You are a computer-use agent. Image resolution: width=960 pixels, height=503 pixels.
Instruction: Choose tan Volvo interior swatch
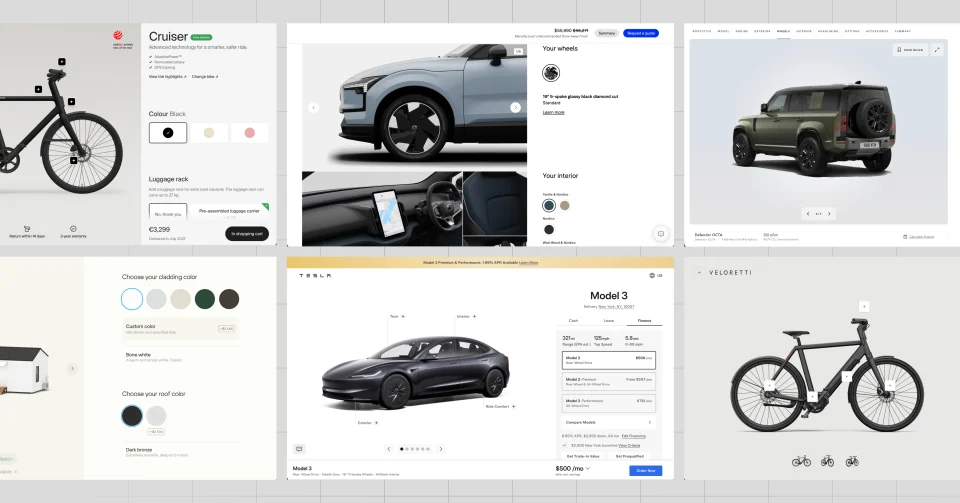[564, 206]
